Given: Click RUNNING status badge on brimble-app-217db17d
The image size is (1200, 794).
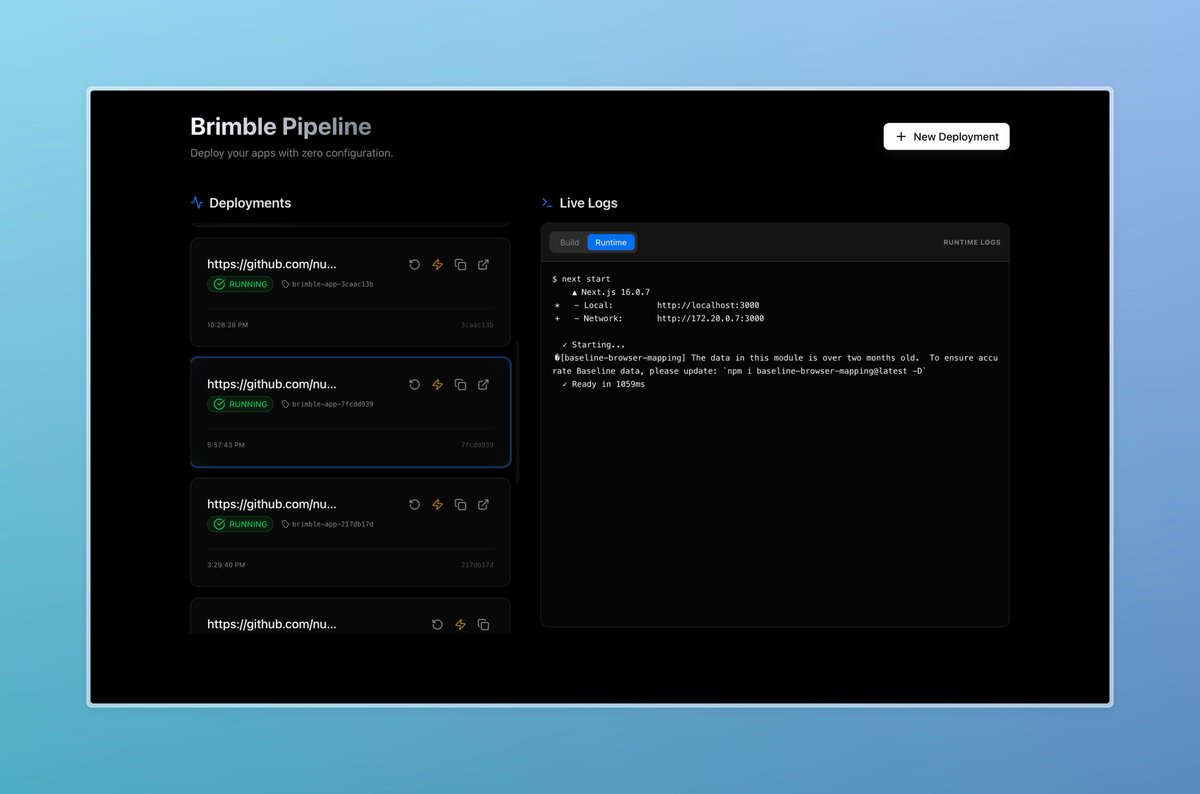Looking at the screenshot, I should 240,524.
